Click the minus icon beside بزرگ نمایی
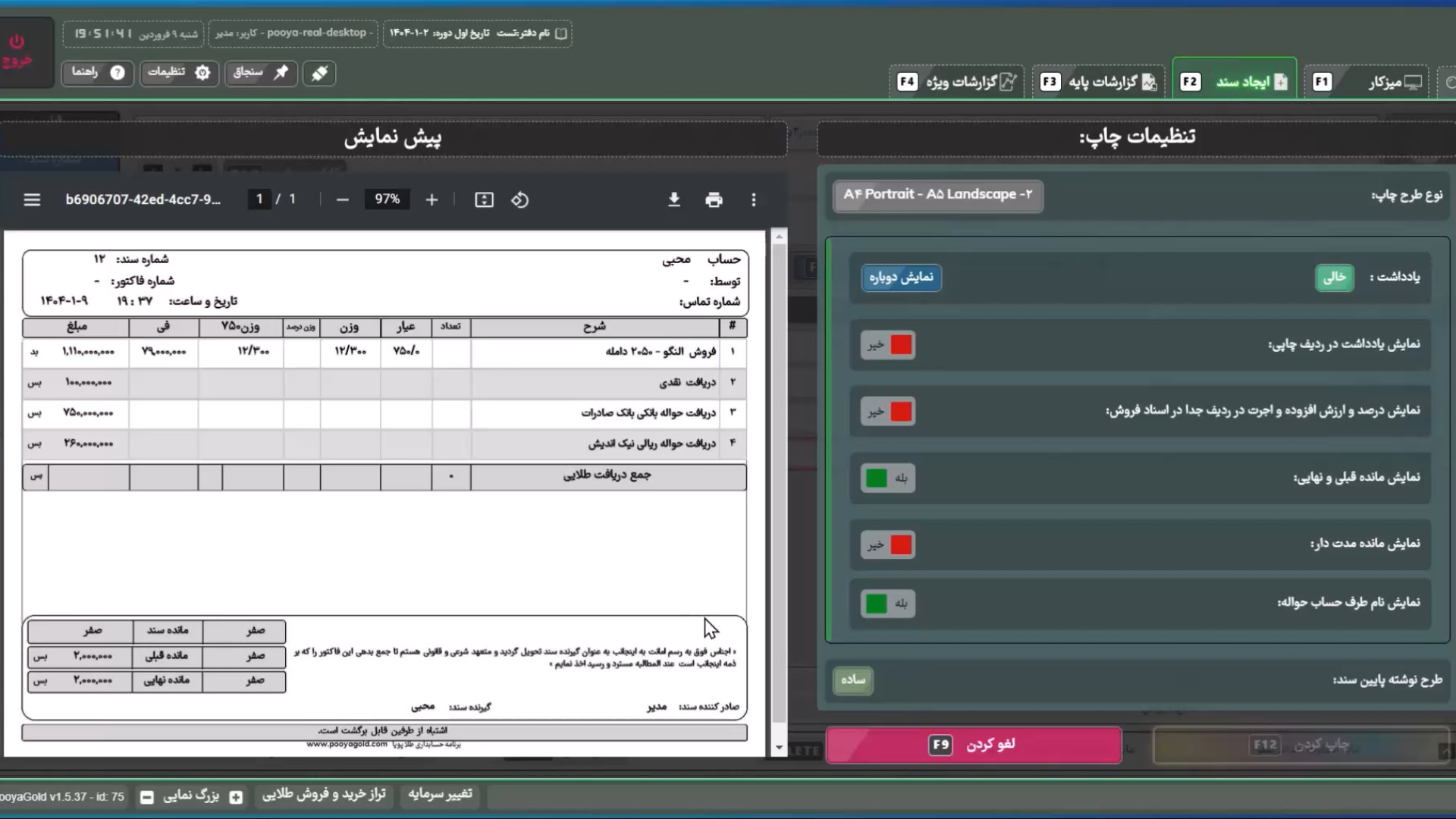Screen dimensions: 1456x819 [147, 797]
